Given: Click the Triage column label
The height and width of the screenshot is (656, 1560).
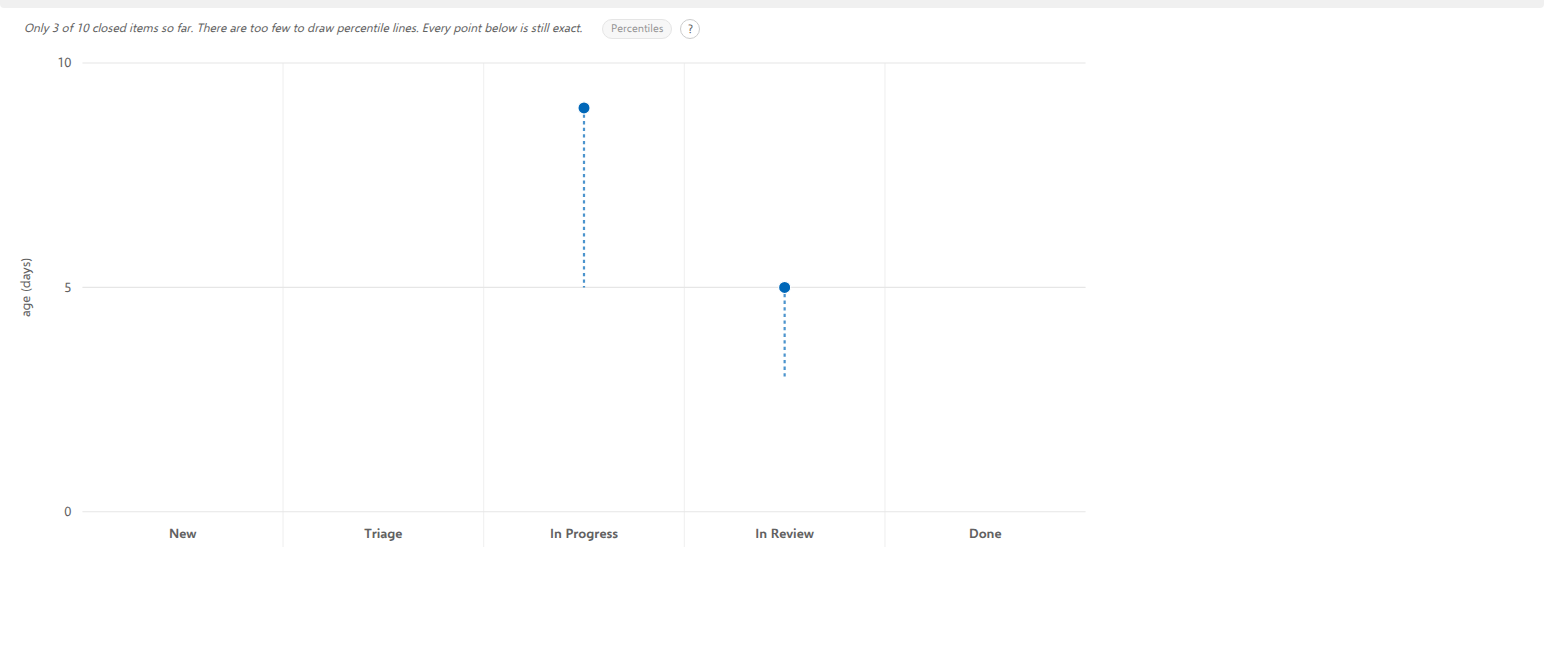Looking at the screenshot, I should pyautogui.click(x=383, y=534).
